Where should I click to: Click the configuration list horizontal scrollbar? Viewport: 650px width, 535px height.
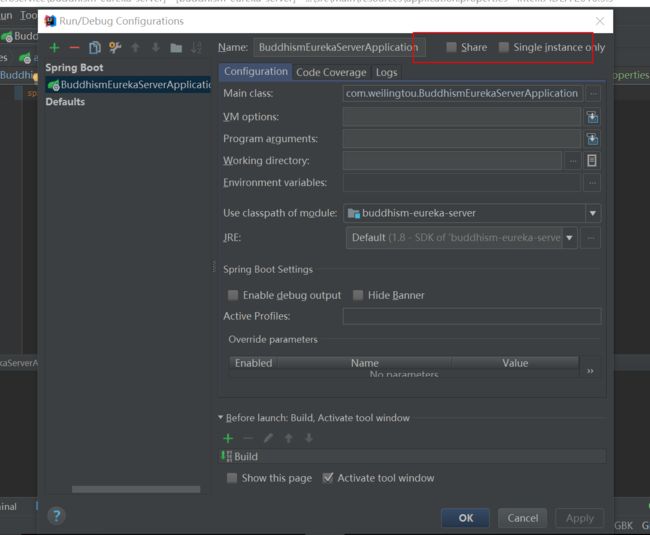click(136, 489)
